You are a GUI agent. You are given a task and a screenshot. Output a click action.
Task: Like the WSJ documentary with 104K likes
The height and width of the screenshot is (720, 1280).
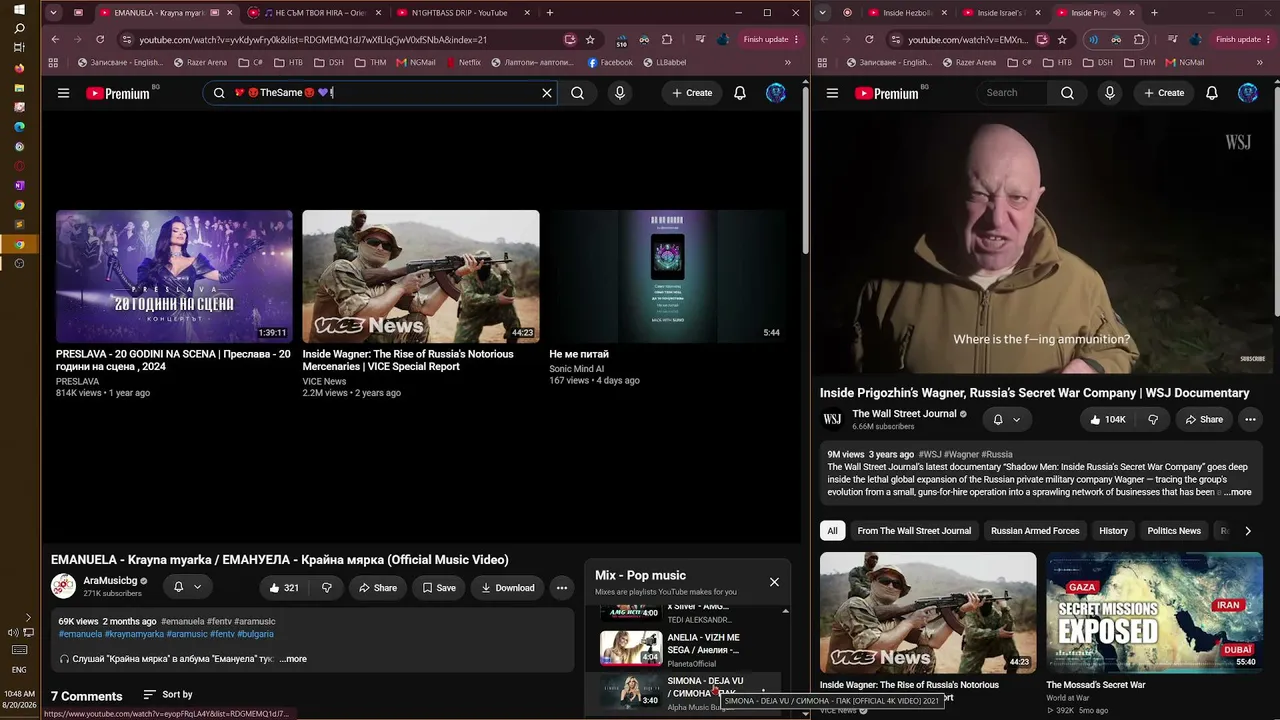[x=1107, y=420]
